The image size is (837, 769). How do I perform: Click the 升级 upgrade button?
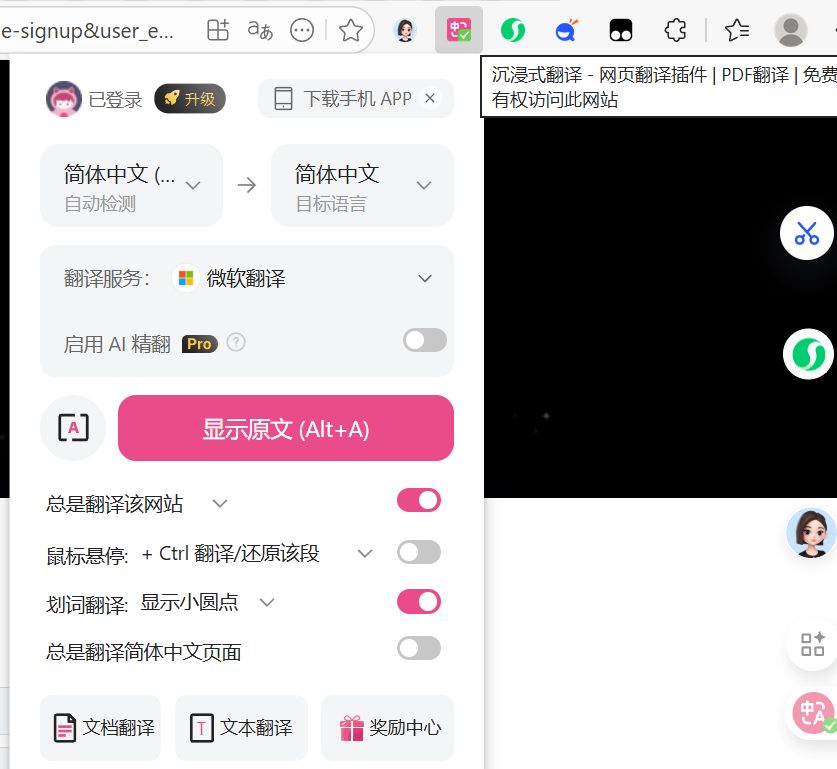pos(190,99)
